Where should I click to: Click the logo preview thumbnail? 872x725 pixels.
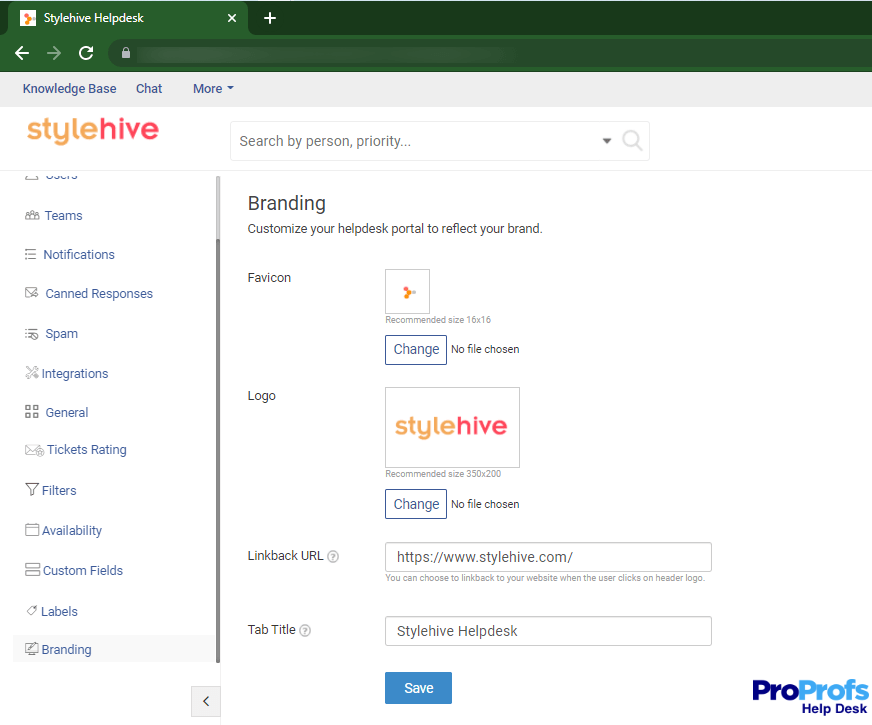452,427
